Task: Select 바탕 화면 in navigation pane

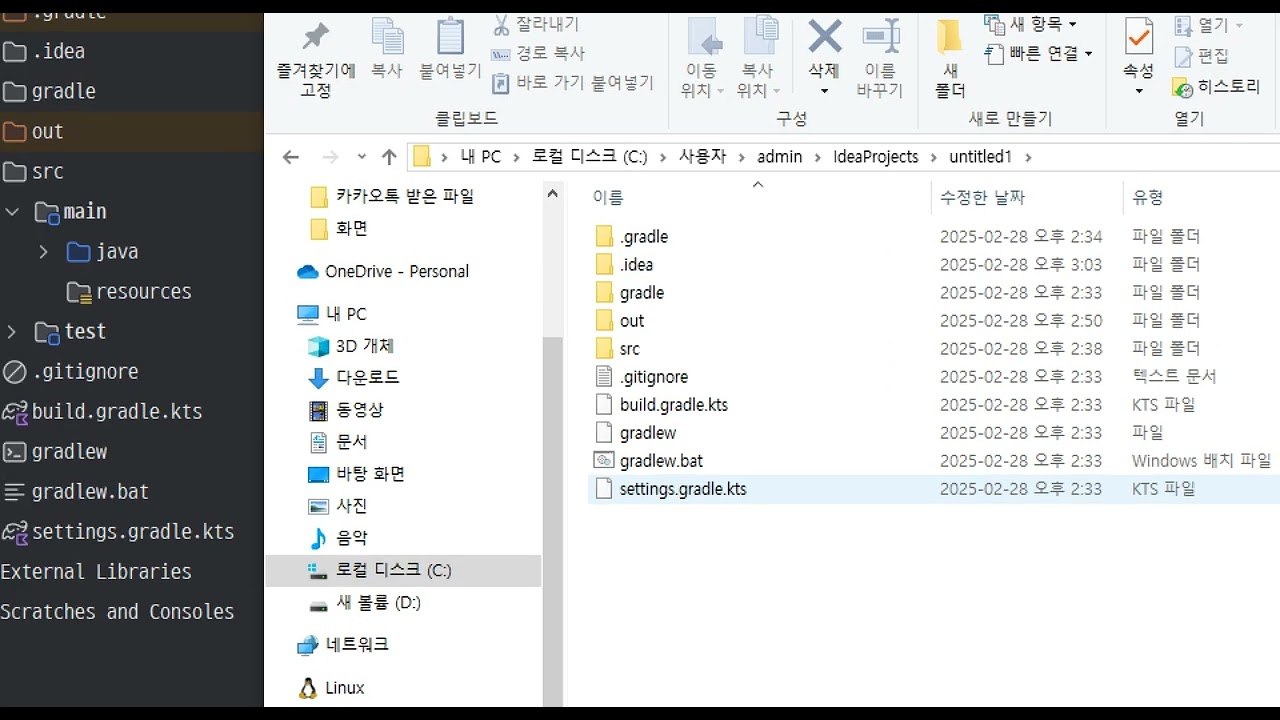Action: [x=370, y=473]
